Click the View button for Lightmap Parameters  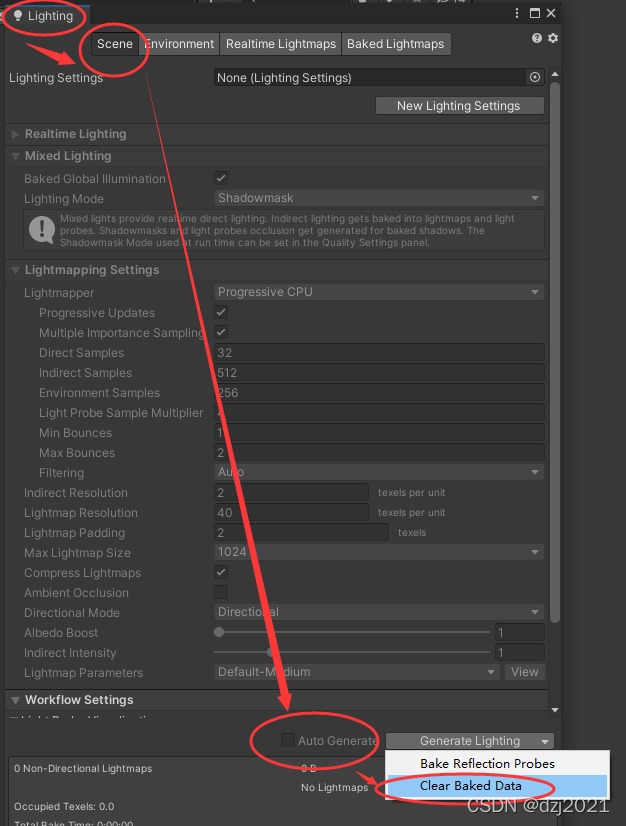[524, 672]
